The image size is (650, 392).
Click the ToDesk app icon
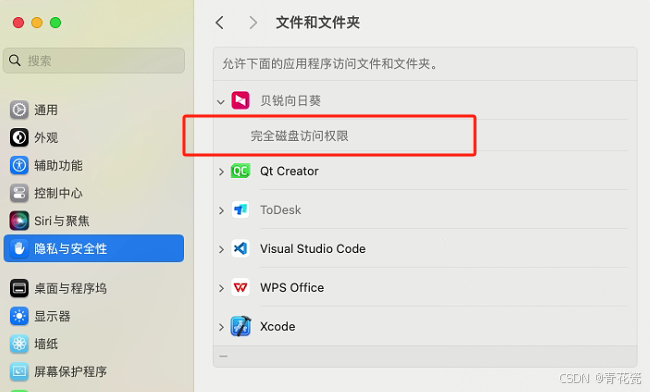click(240, 210)
